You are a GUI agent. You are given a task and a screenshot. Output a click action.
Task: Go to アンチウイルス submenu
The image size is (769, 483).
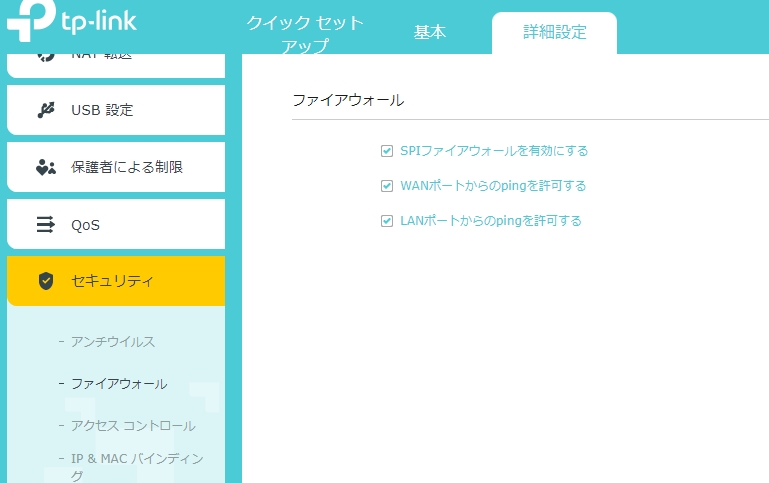click(113, 342)
